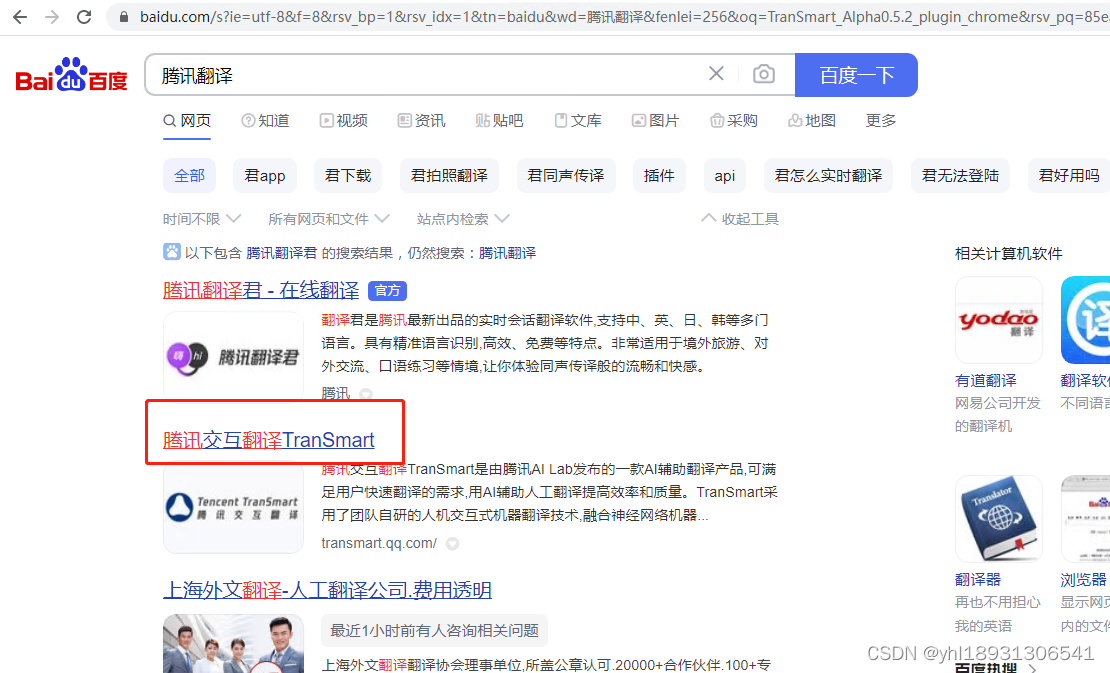Click 相关计算机软件 sidebar heading
The height and width of the screenshot is (673, 1110).
[1008, 253]
